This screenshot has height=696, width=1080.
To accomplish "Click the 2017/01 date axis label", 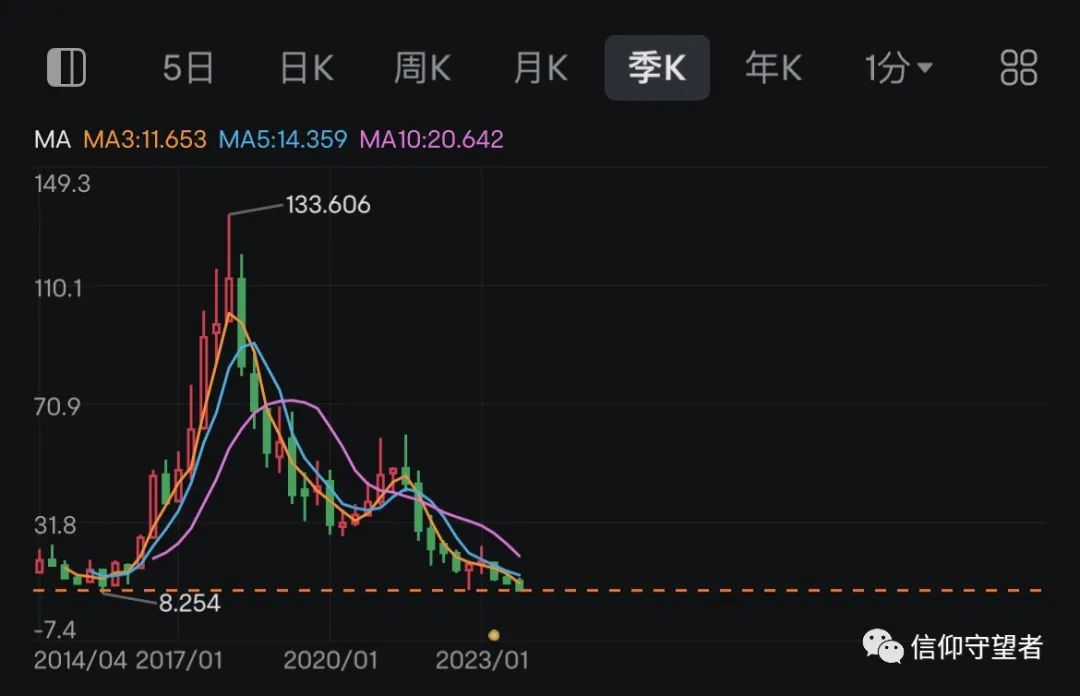I will (179, 660).
